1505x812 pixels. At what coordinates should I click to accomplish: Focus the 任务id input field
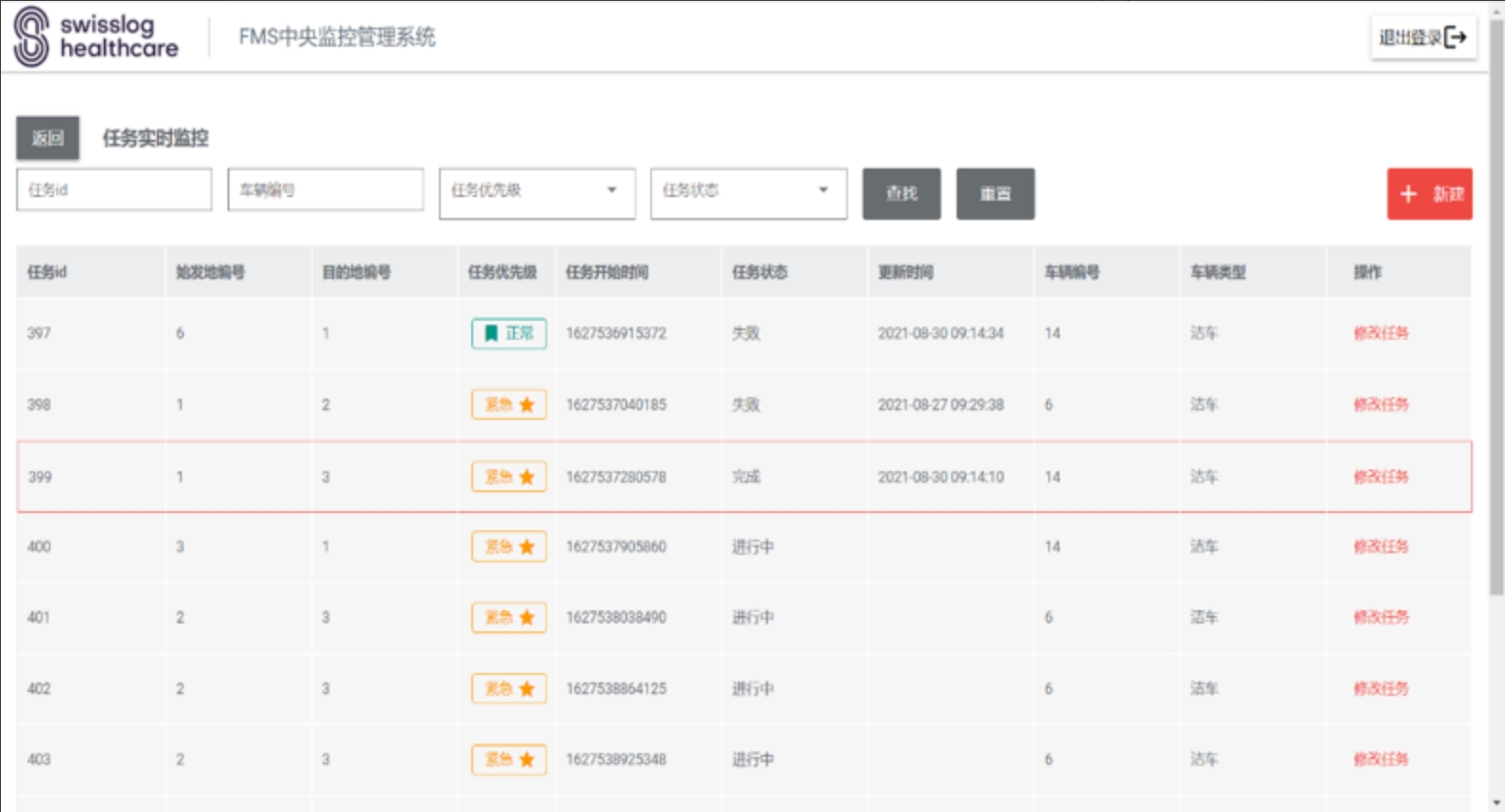[x=114, y=190]
